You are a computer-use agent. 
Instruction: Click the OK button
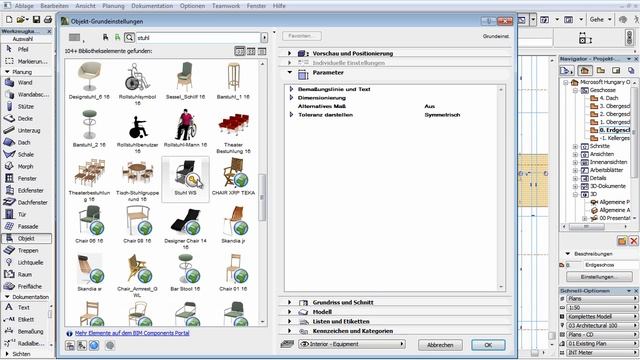488,345
